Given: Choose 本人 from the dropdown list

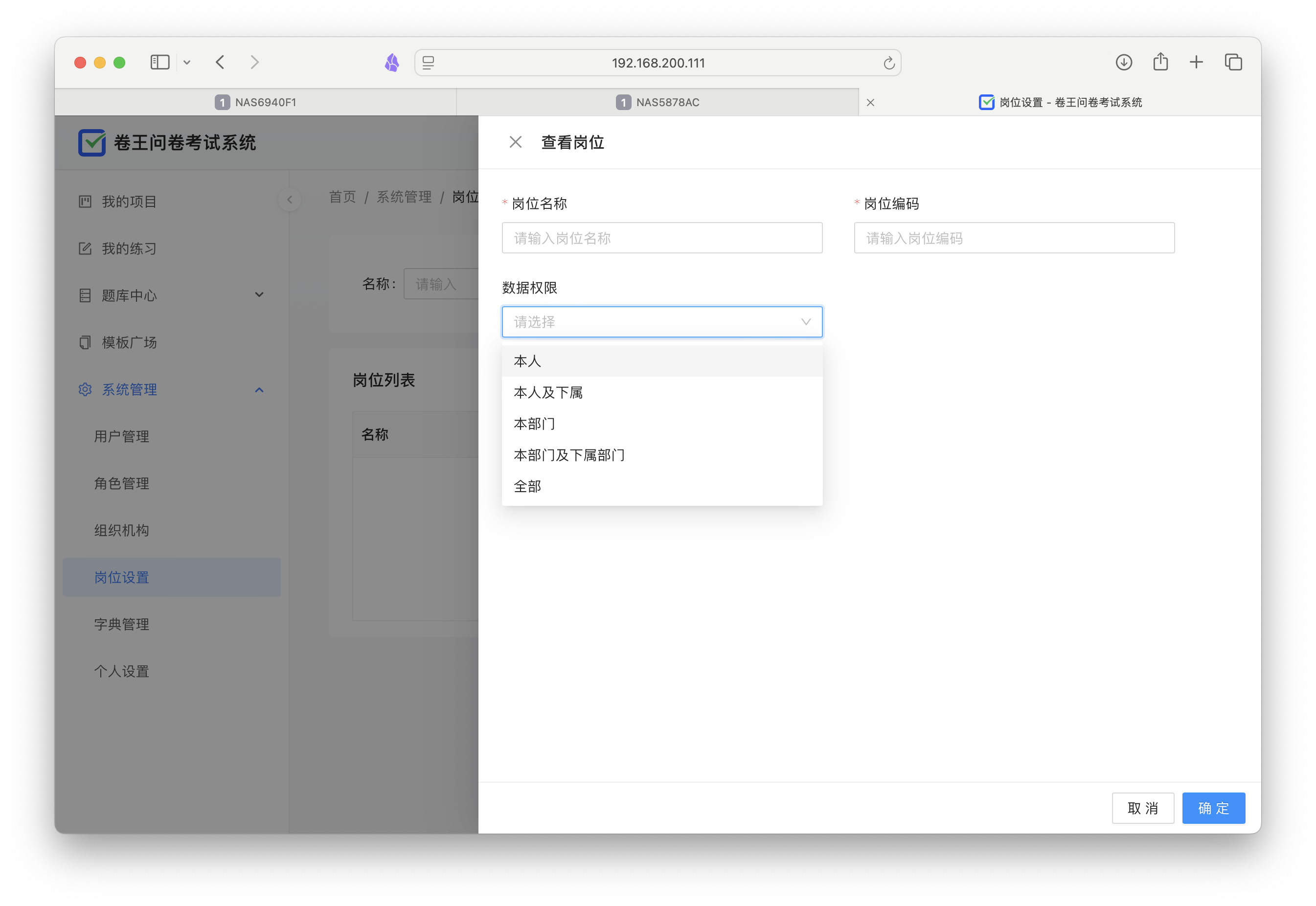Looking at the screenshot, I should 662,361.
